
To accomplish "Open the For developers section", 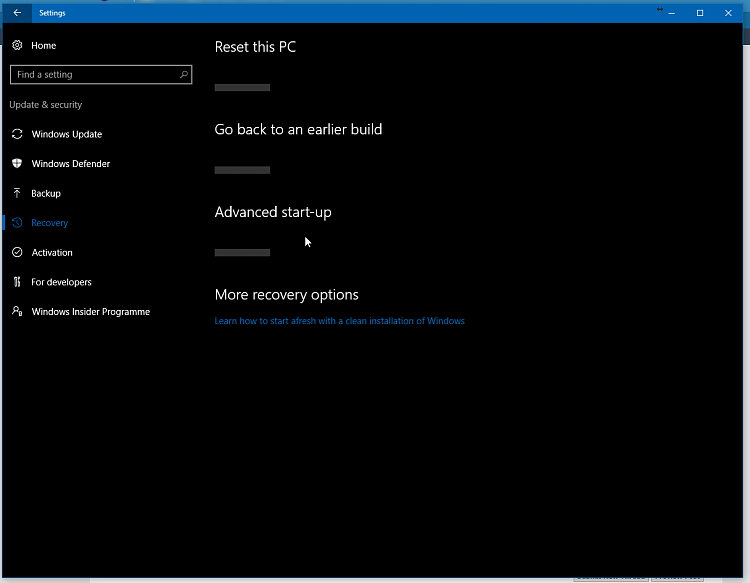I will [61, 282].
